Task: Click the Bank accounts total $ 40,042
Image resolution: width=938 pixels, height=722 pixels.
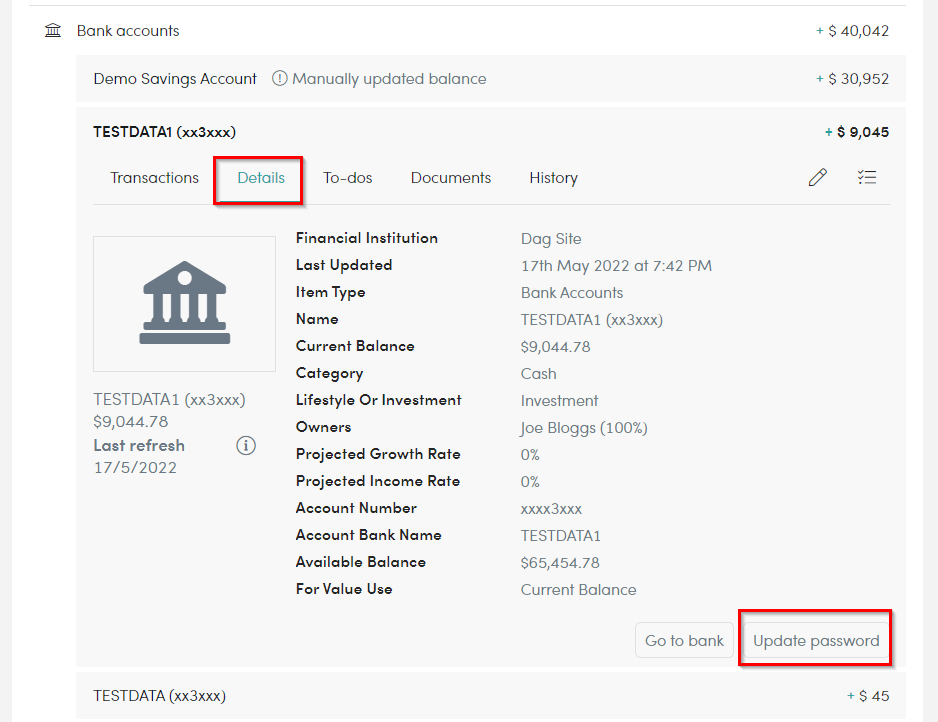Action: [852, 31]
